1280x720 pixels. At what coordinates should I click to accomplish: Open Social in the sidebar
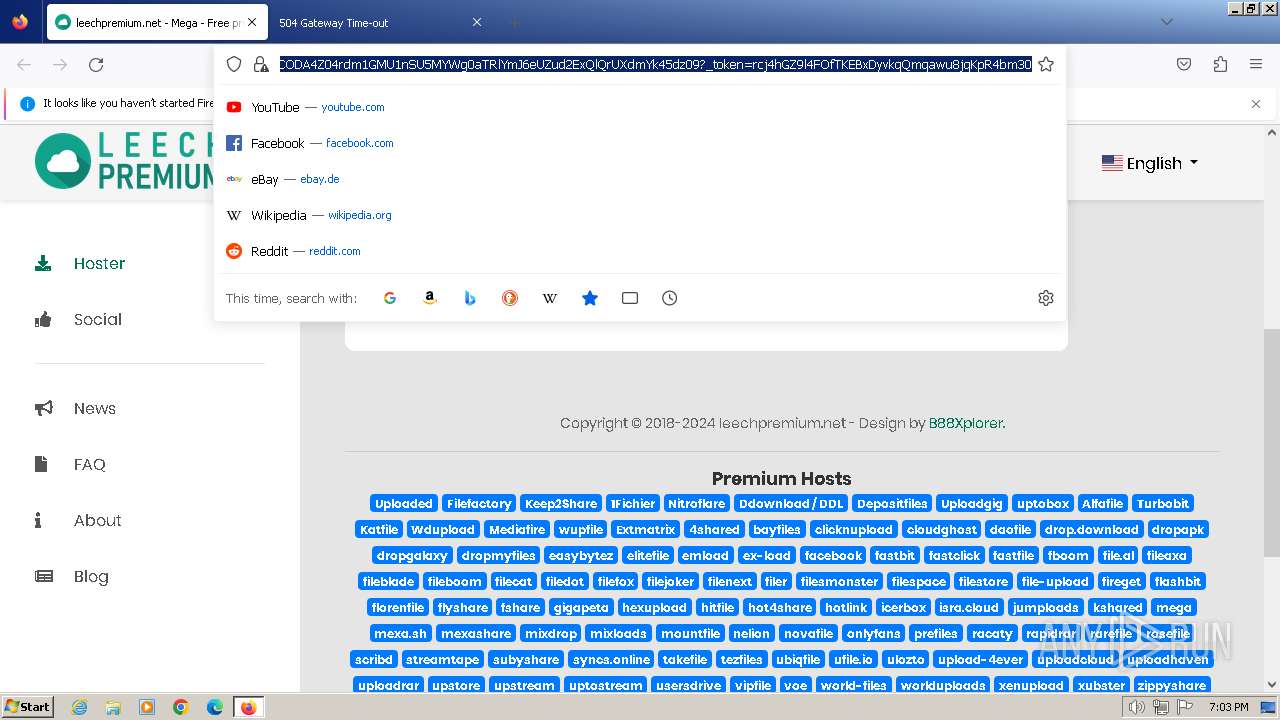click(x=97, y=320)
